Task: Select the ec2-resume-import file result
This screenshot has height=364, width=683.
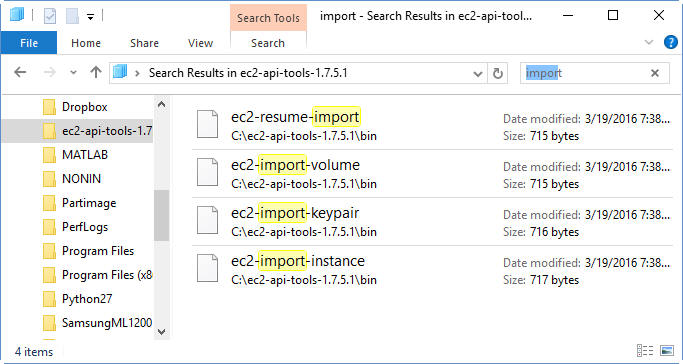Action: (x=433, y=125)
